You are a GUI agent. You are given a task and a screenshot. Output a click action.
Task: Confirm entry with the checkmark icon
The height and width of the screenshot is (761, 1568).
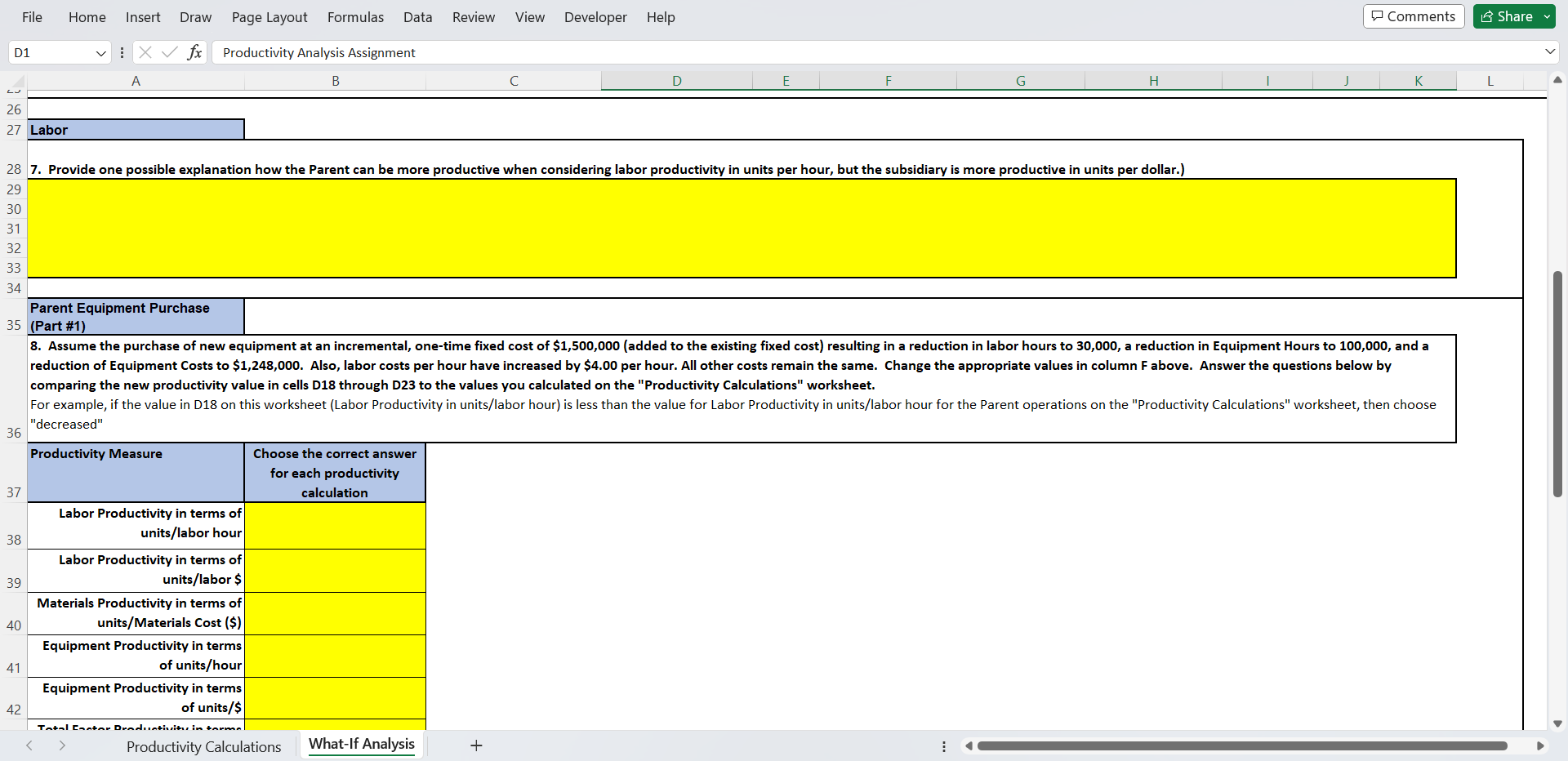point(170,51)
